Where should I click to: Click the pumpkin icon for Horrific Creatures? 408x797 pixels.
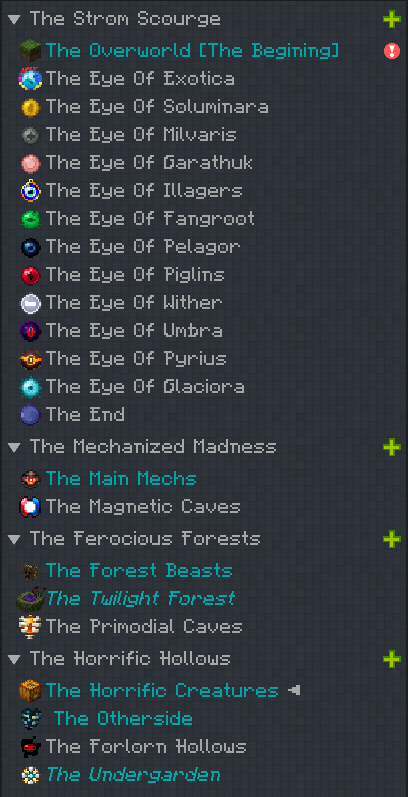(30, 690)
